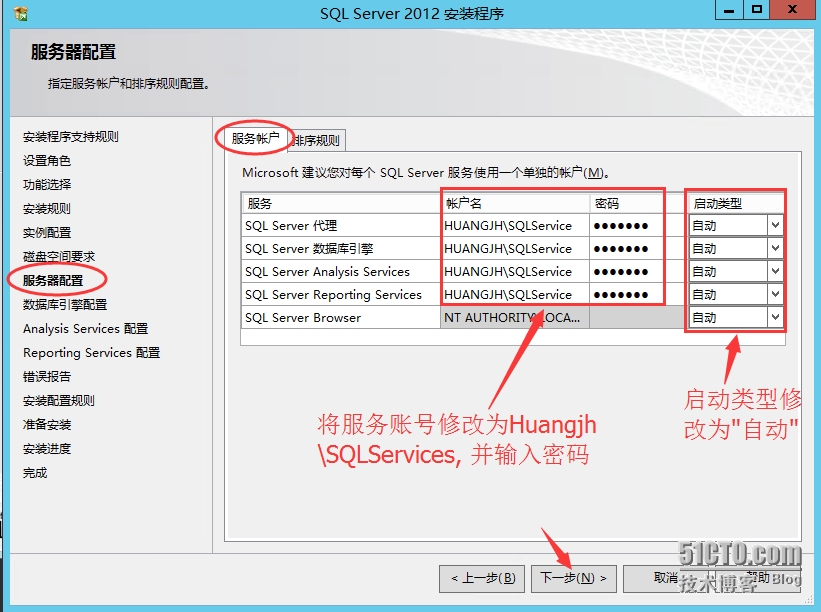Select 数据库引擎配置 step in sidebar

(x=65, y=305)
